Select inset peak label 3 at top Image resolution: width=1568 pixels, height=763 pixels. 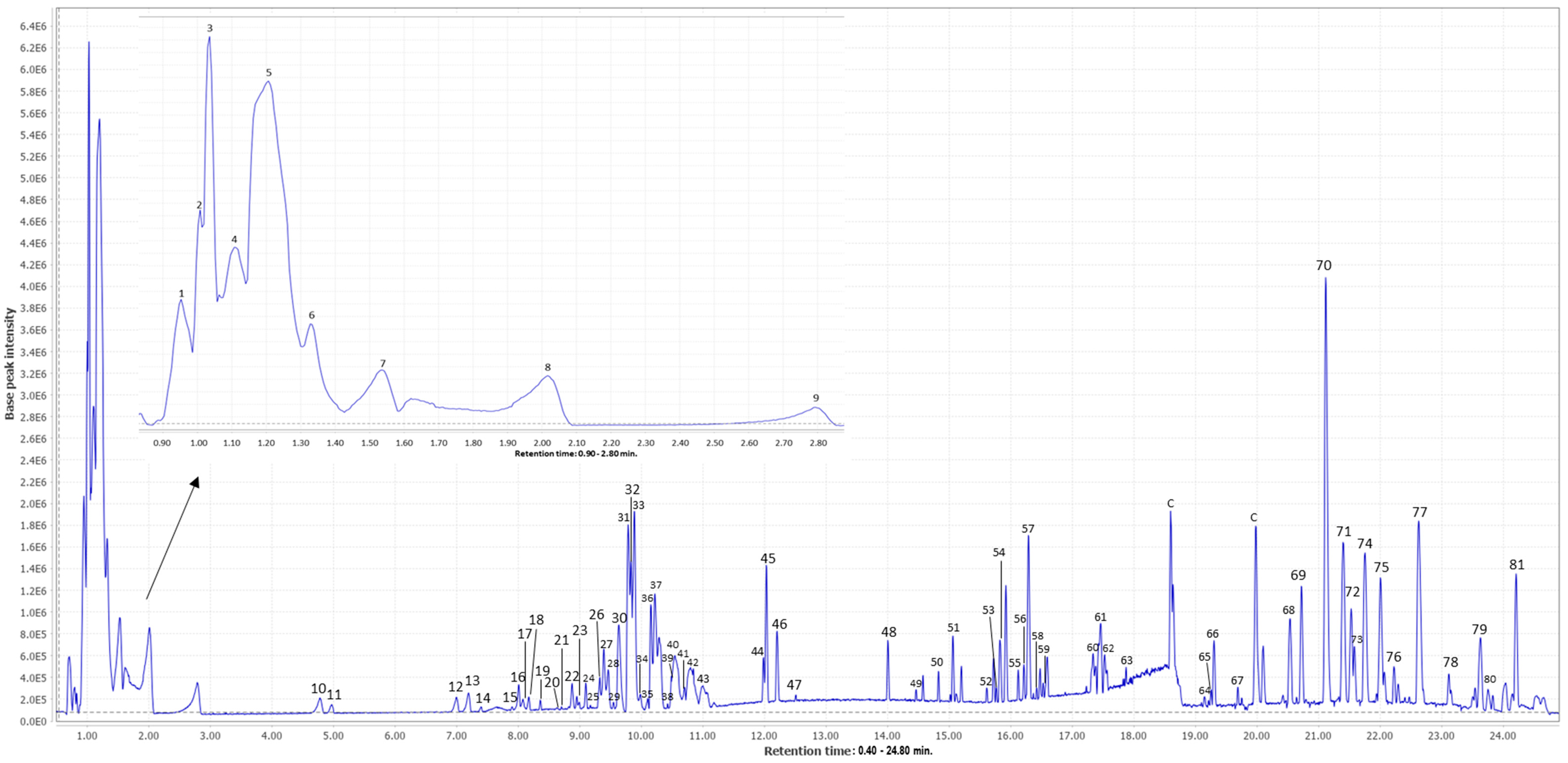tap(210, 28)
